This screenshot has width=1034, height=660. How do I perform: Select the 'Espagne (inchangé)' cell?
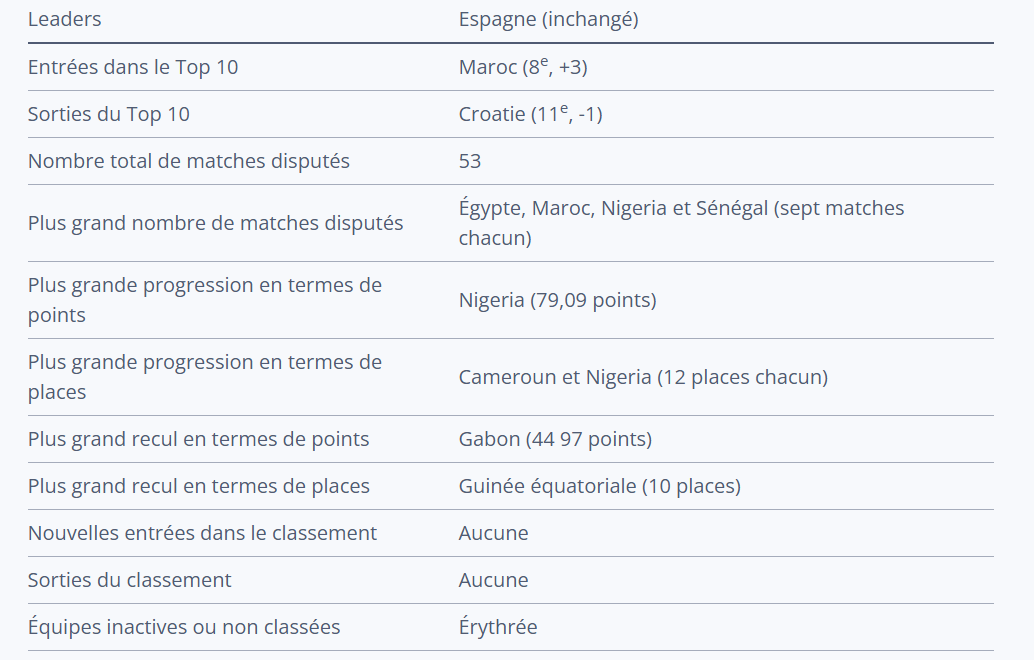[x=548, y=19]
